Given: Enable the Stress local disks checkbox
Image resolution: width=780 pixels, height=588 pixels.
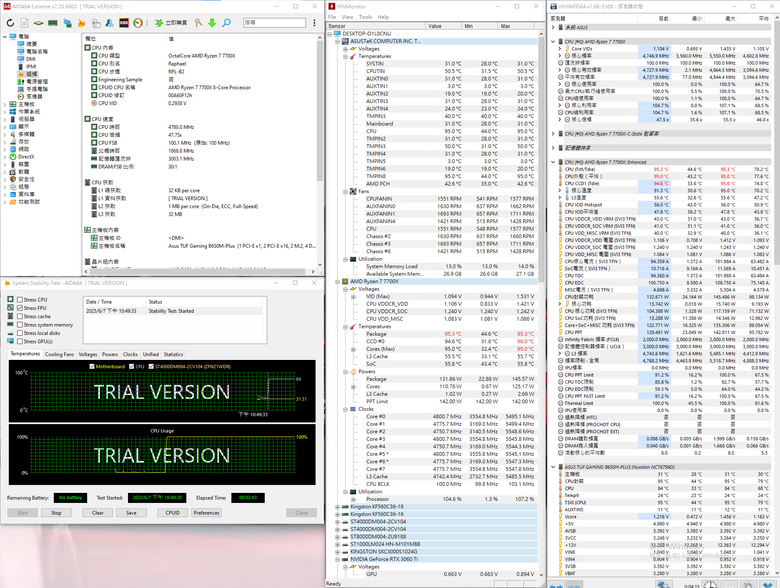Looking at the screenshot, I should click(20, 333).
